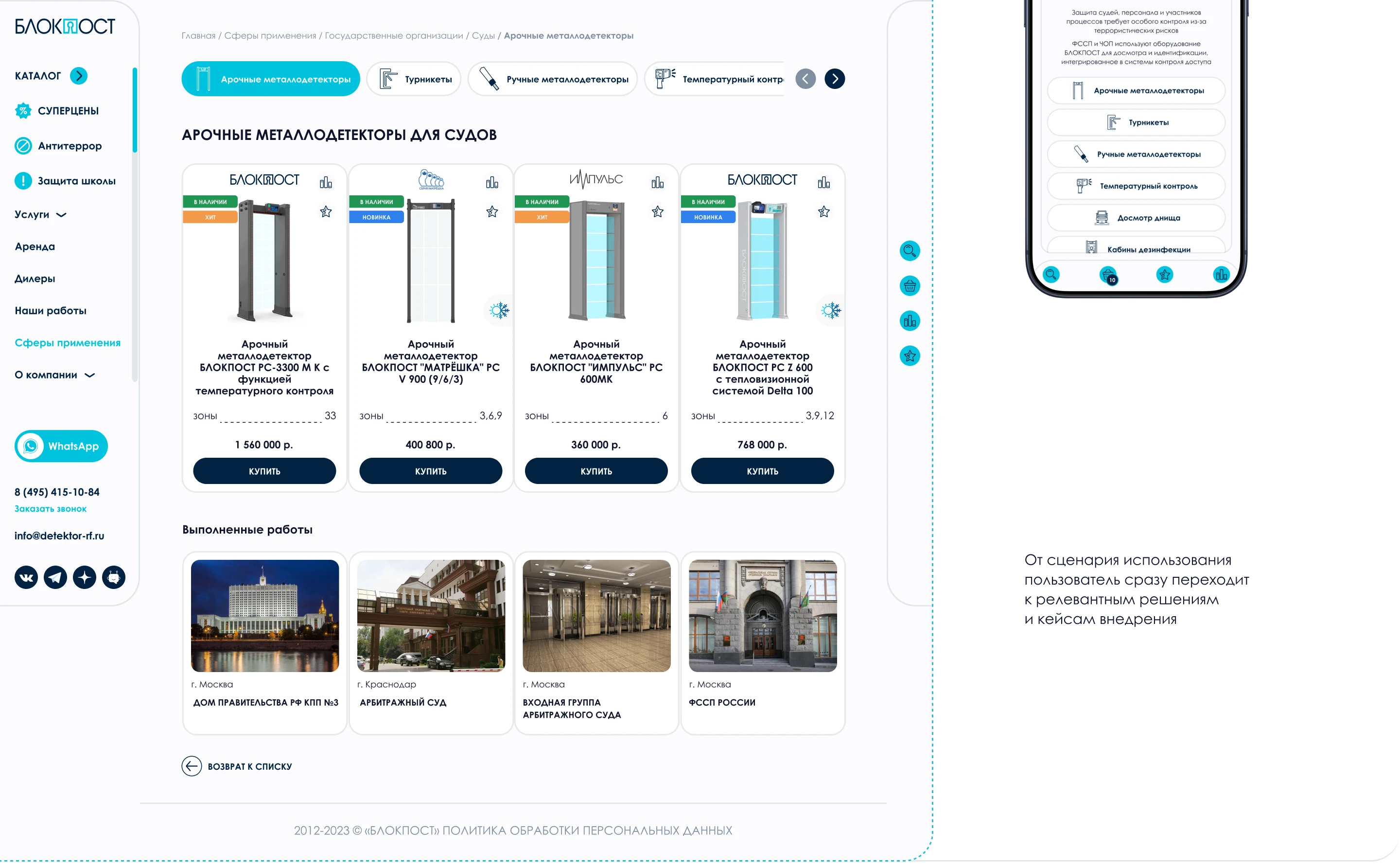Click the Защита школы exclamation icon

(23, 181)
